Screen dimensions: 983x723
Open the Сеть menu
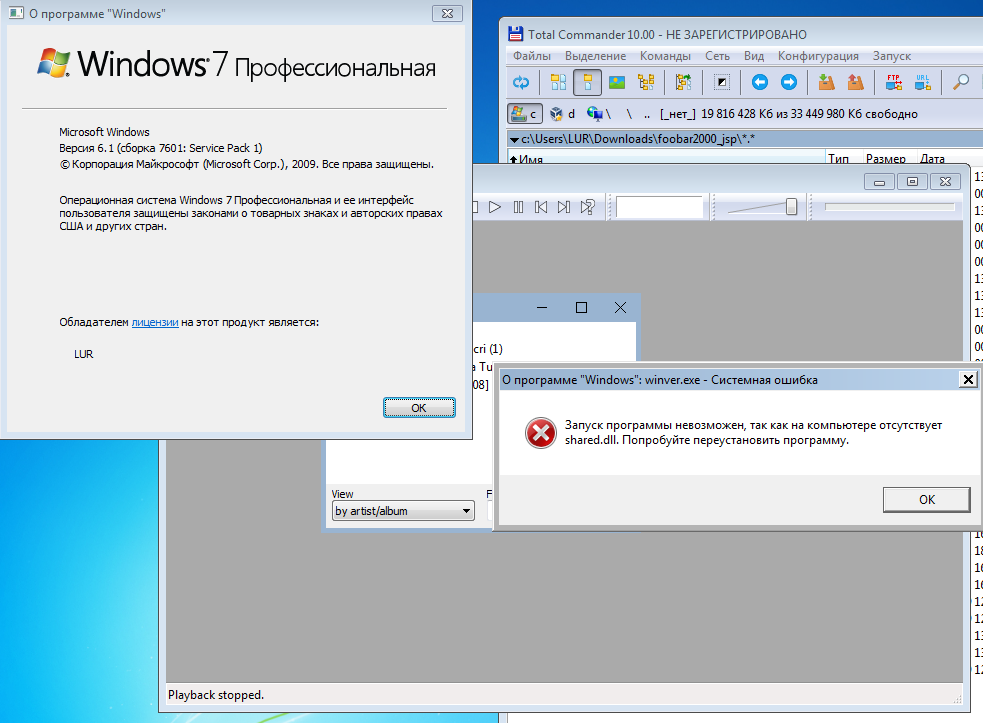[717, 56]
